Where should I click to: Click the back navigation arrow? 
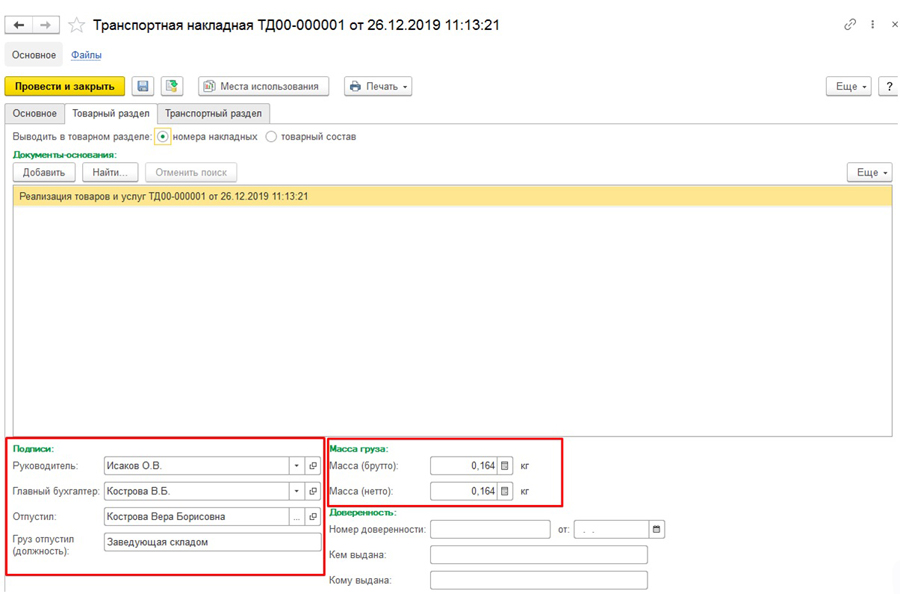pyautogui.click(x=19, y=25)
